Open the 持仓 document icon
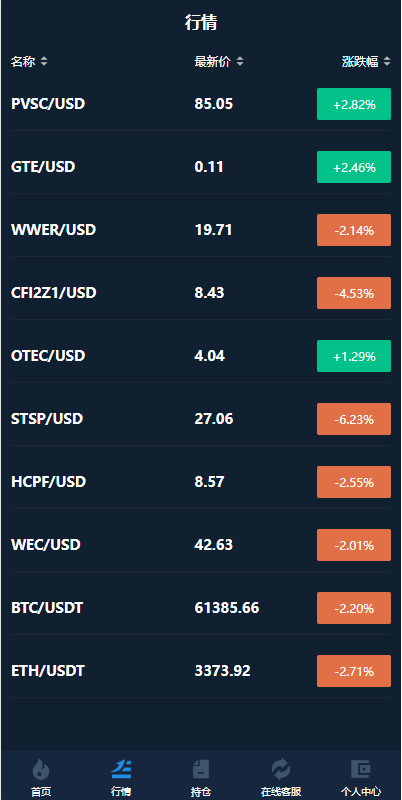The image size is (402, 800). click(201, 769)
